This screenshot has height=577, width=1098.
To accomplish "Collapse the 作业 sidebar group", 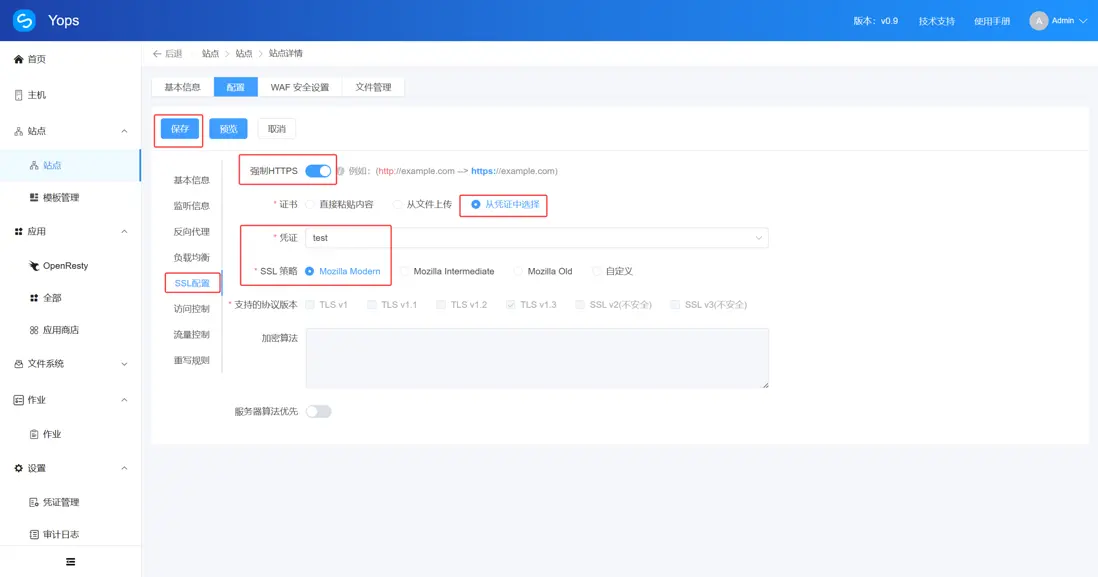I will (x=124, y=400).
